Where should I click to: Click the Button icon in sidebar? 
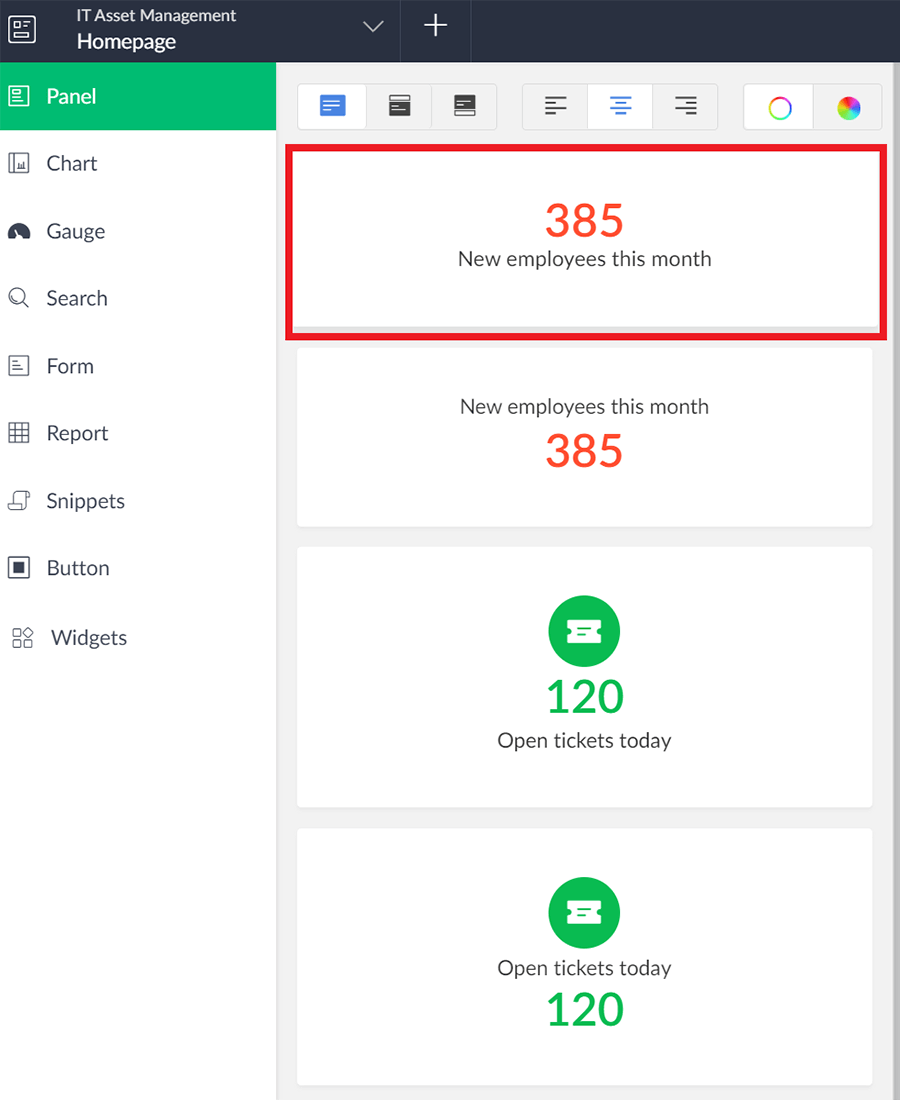(19, 568)
